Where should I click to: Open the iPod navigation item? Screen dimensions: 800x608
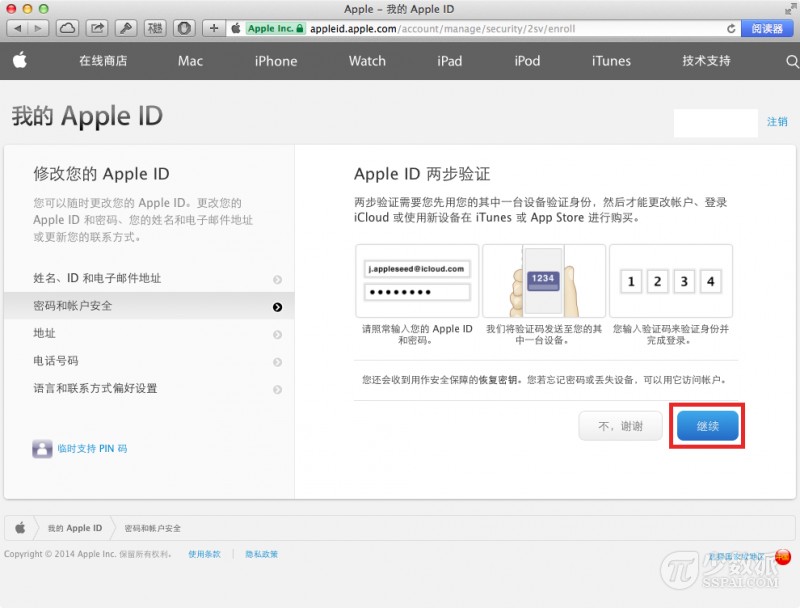point(527,61)
